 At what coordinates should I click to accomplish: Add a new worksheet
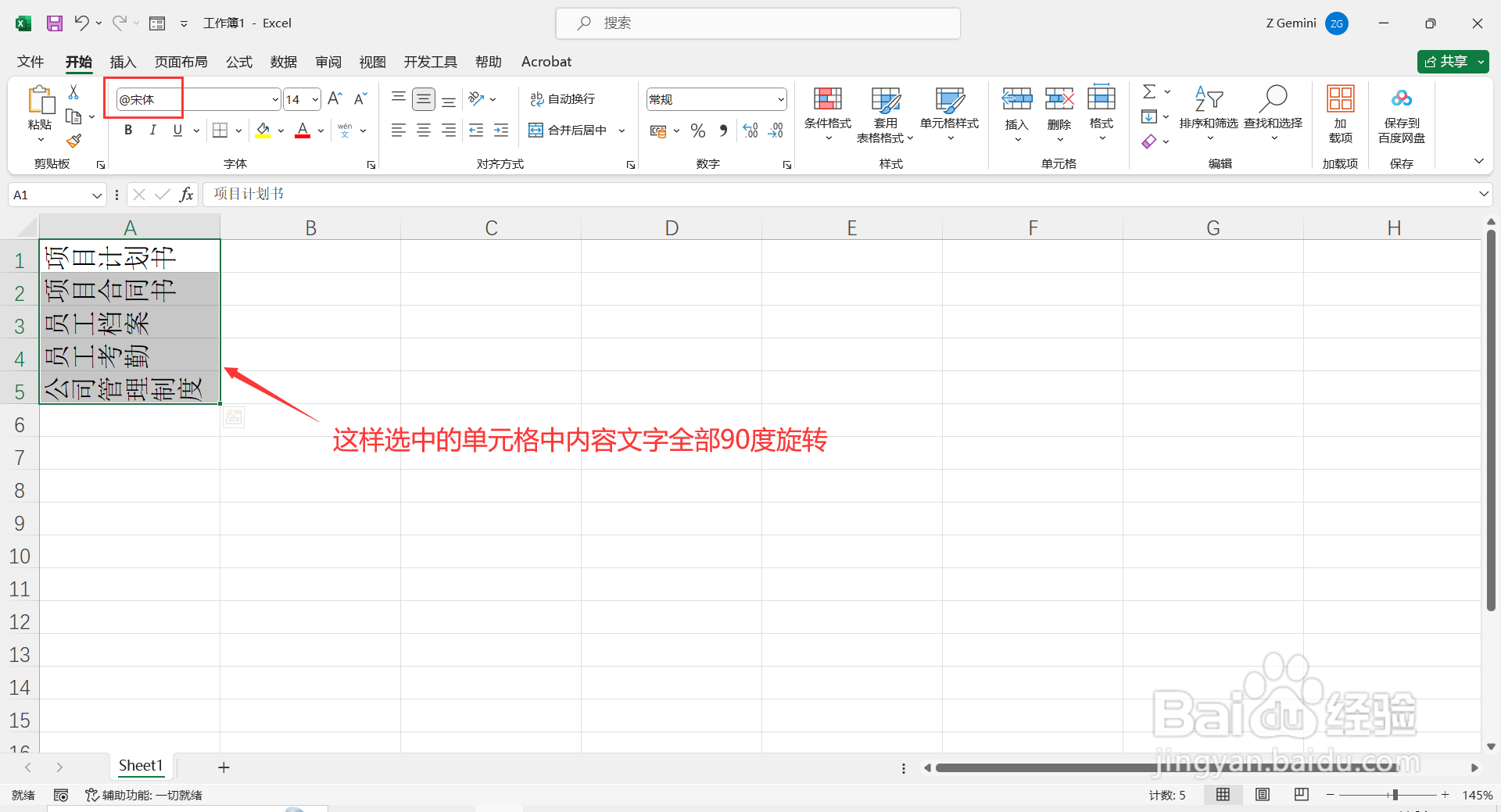coord(224,767)
